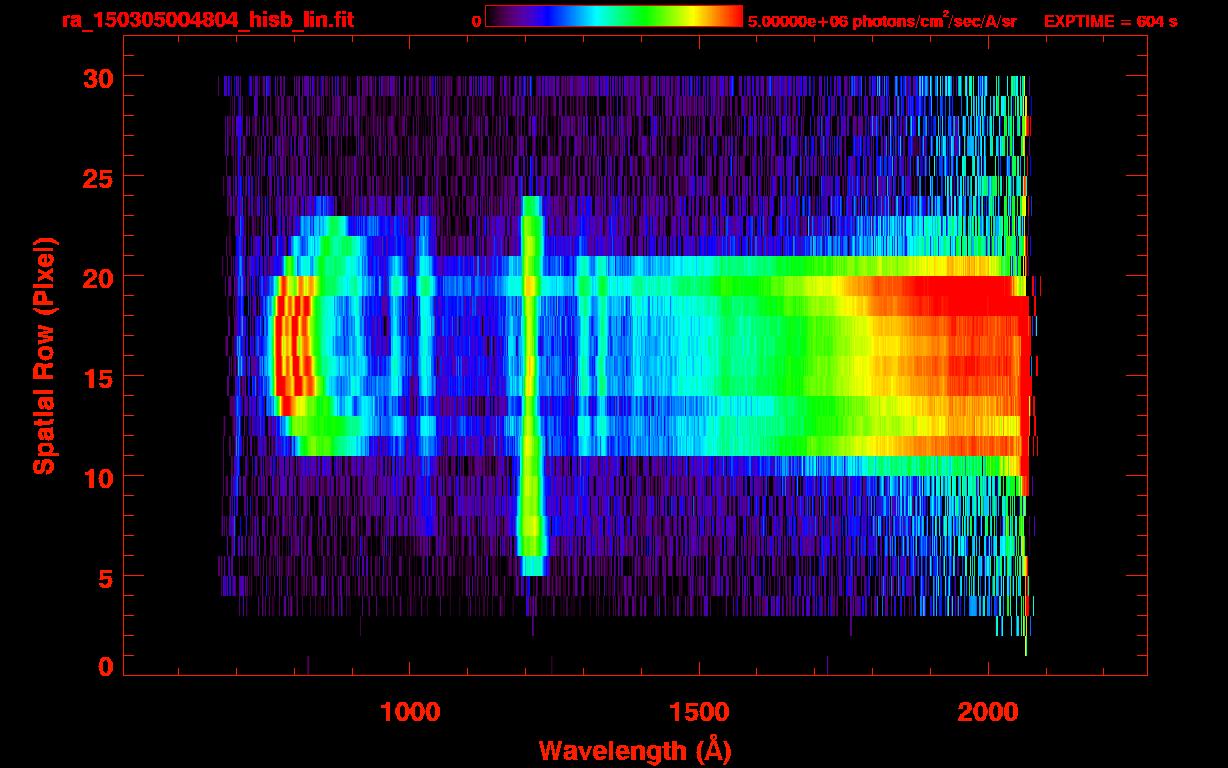Click the rainbow color scale bar
1228x768 pixels.
[614, 16]
